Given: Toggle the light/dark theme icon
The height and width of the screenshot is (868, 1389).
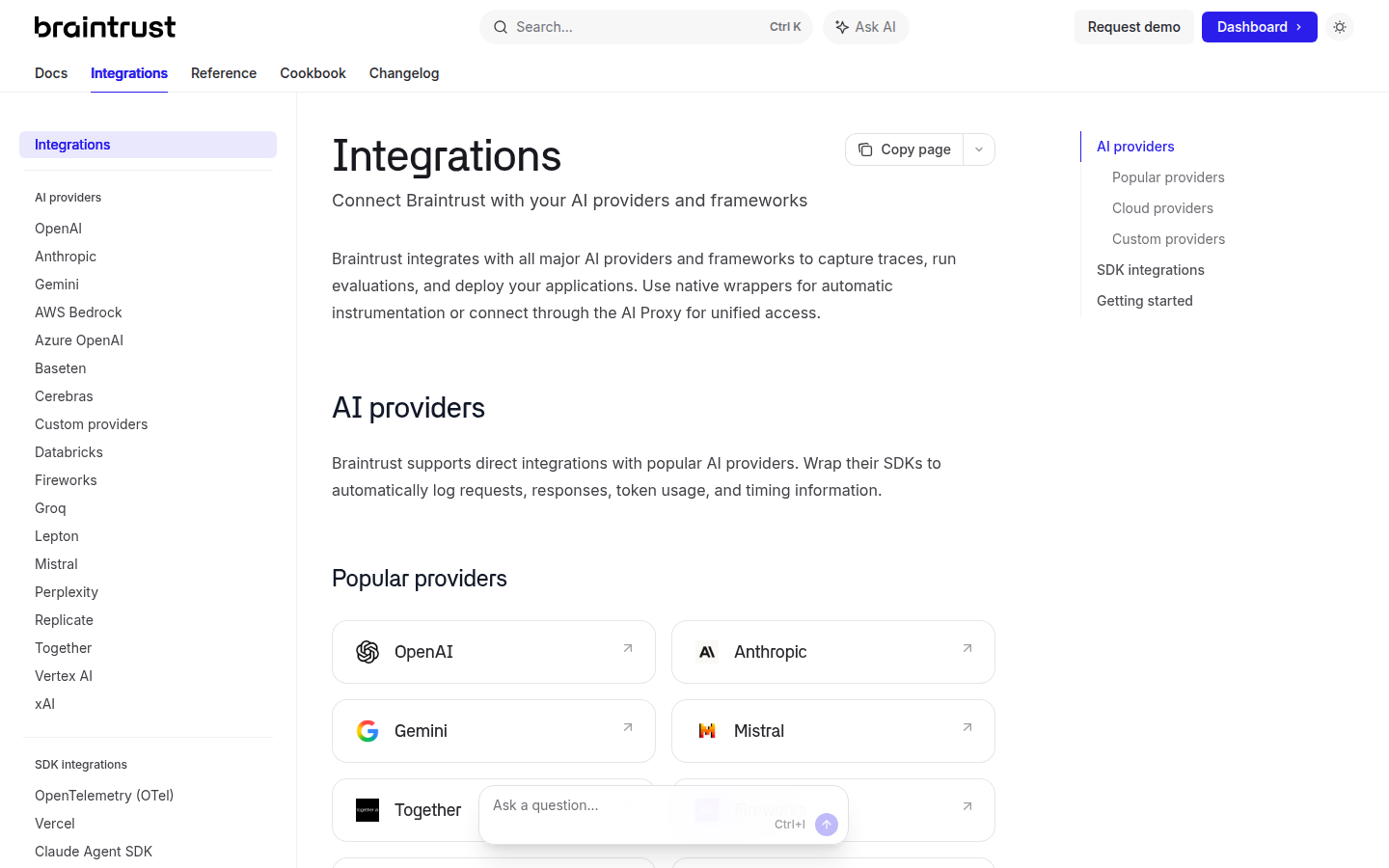Looking at the screenshot, I should click(1340, 27).
